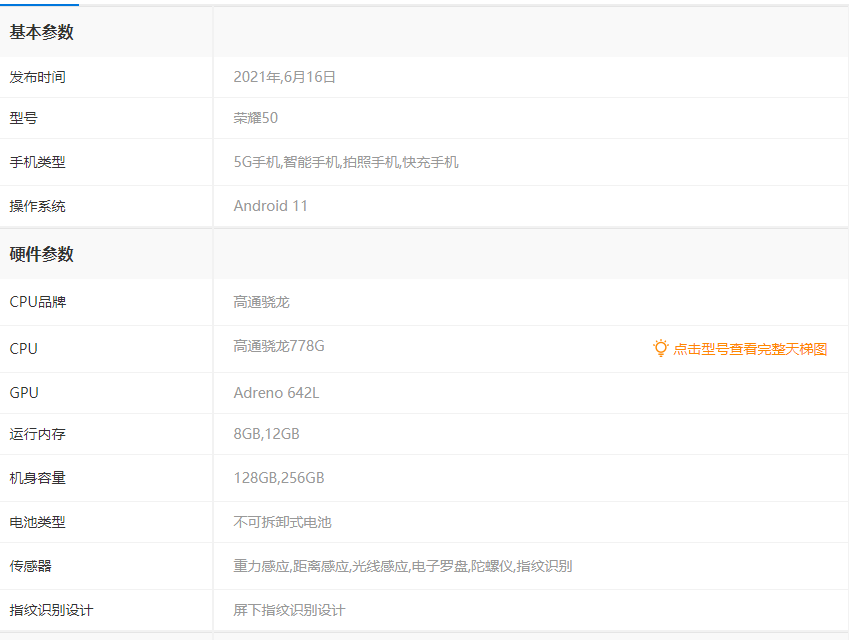856x640 pixels.
Task: Click the 运行内存 row label
Action: (x=38, y=434)
